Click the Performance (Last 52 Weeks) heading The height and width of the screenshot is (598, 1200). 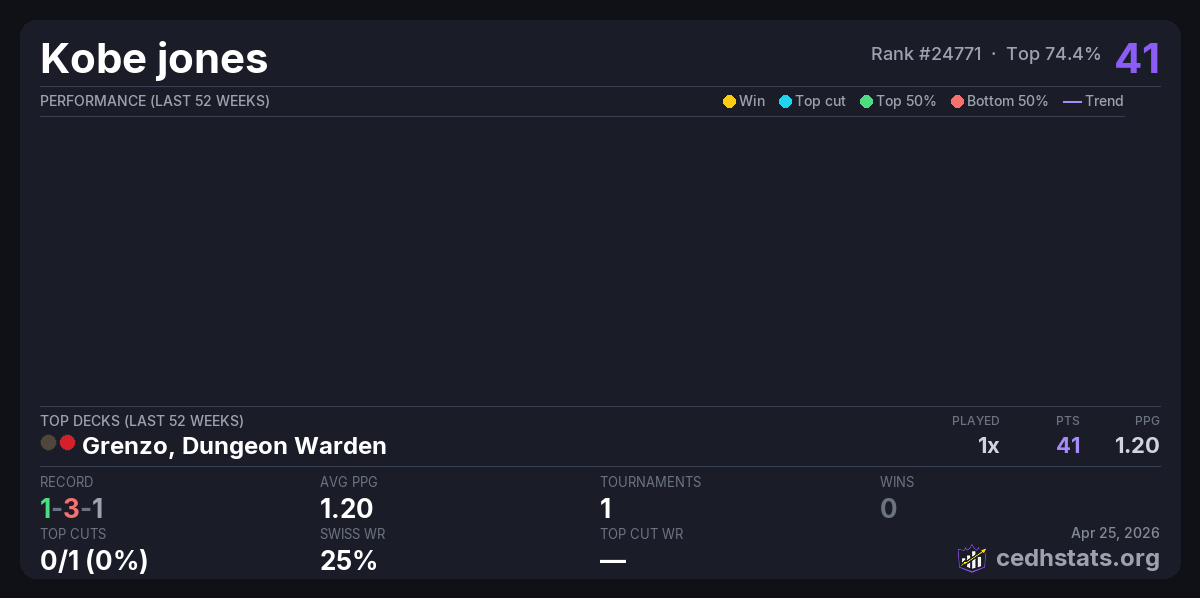coord(155,101)
